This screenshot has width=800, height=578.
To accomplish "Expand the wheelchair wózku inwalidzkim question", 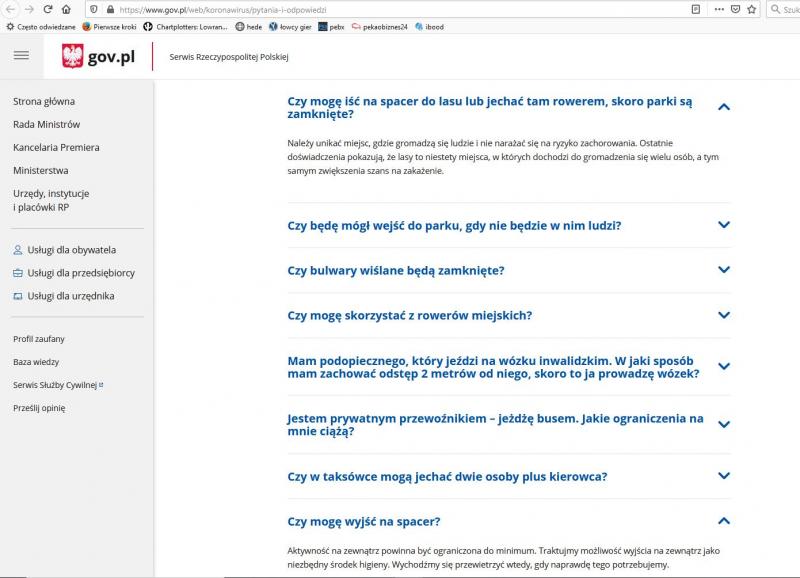I will pos(724,367).
